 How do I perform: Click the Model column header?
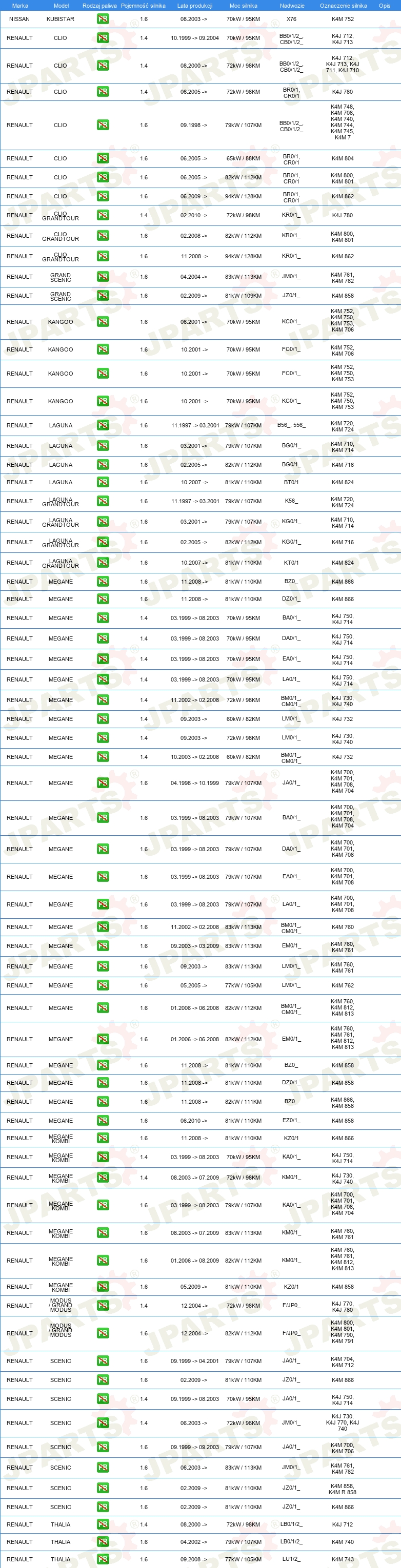61,6
